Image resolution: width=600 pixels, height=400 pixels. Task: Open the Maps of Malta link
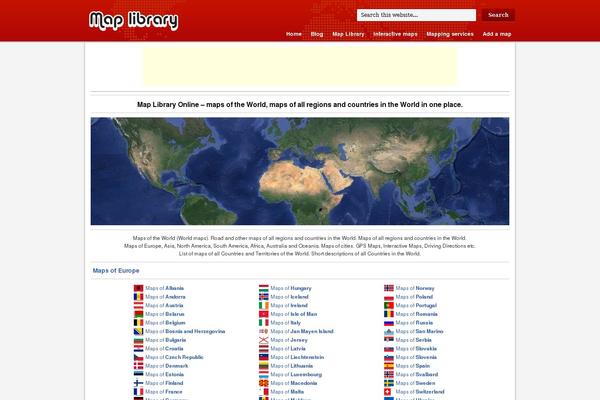click(287, 392)
